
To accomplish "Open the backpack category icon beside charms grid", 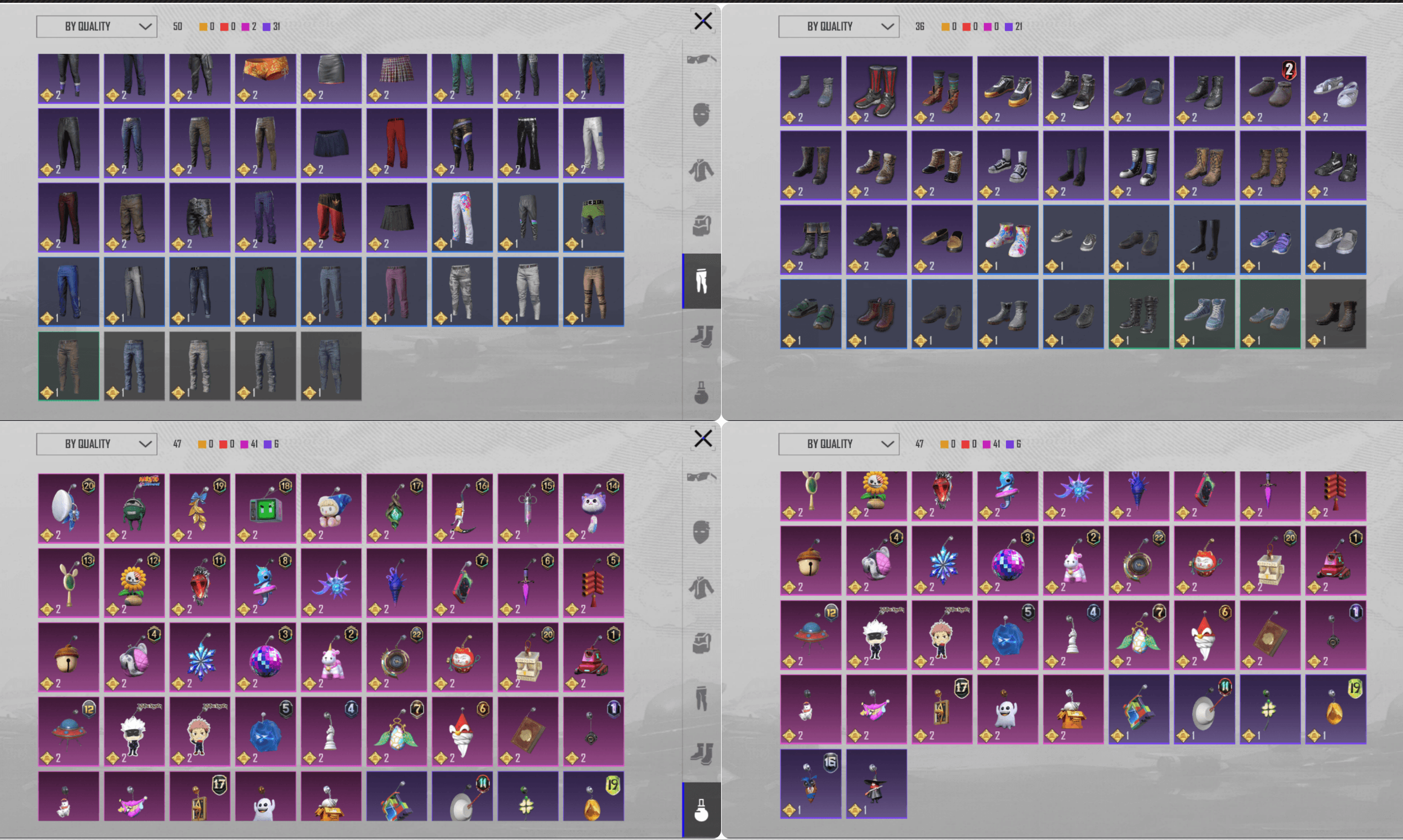I will 701,643.
